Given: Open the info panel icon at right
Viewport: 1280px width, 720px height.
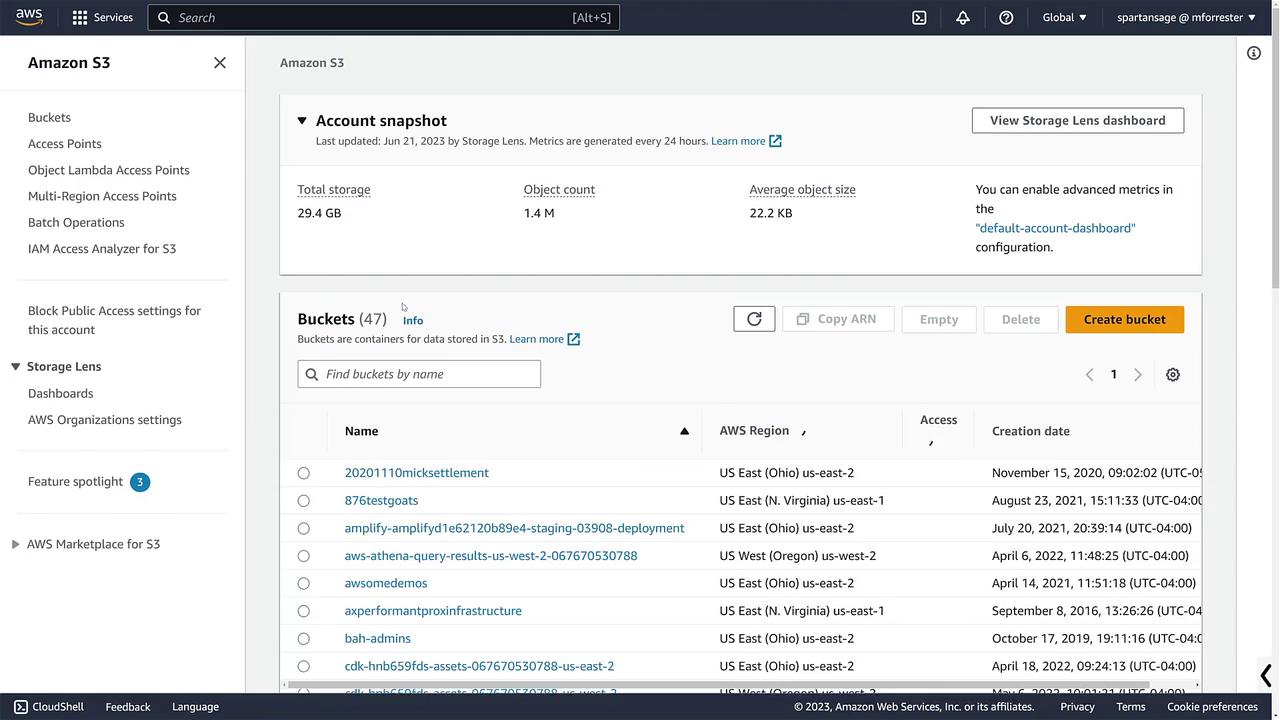Looking at the screenshot, I should point(1254,53).
